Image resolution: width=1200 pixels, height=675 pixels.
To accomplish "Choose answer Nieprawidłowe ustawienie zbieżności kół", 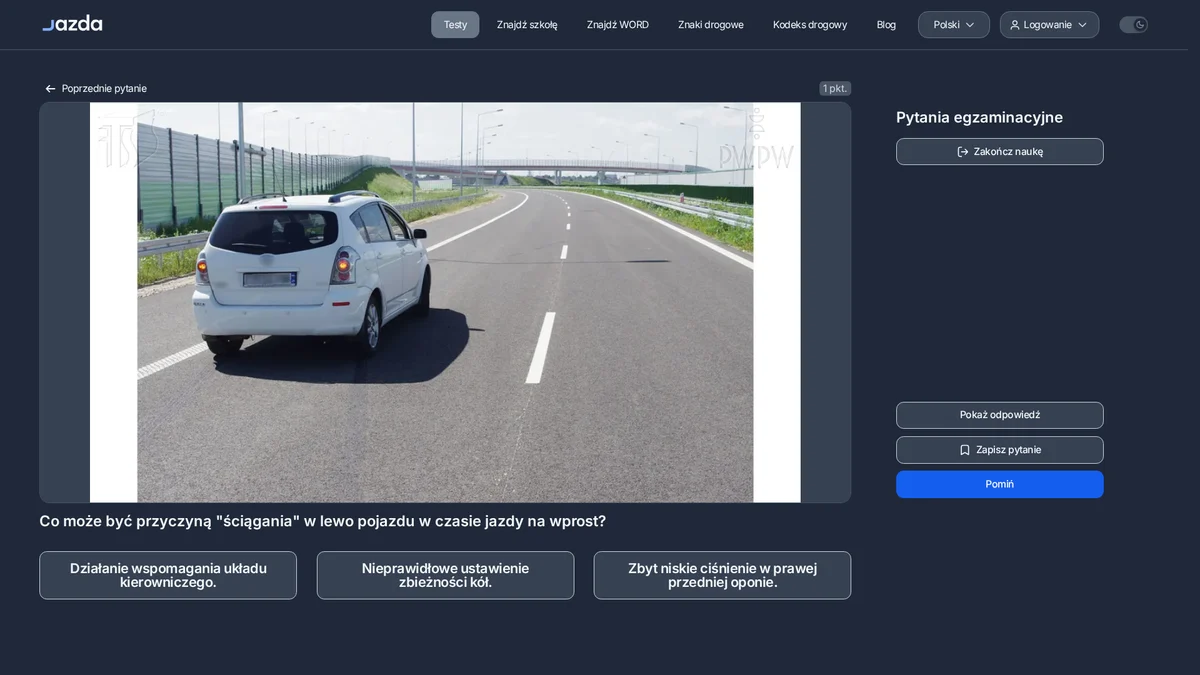I will click(x=445, y=575).
